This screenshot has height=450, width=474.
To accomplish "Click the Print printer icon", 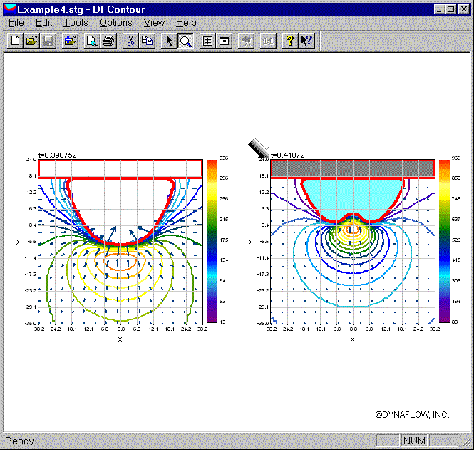I will tap(108, 41).
